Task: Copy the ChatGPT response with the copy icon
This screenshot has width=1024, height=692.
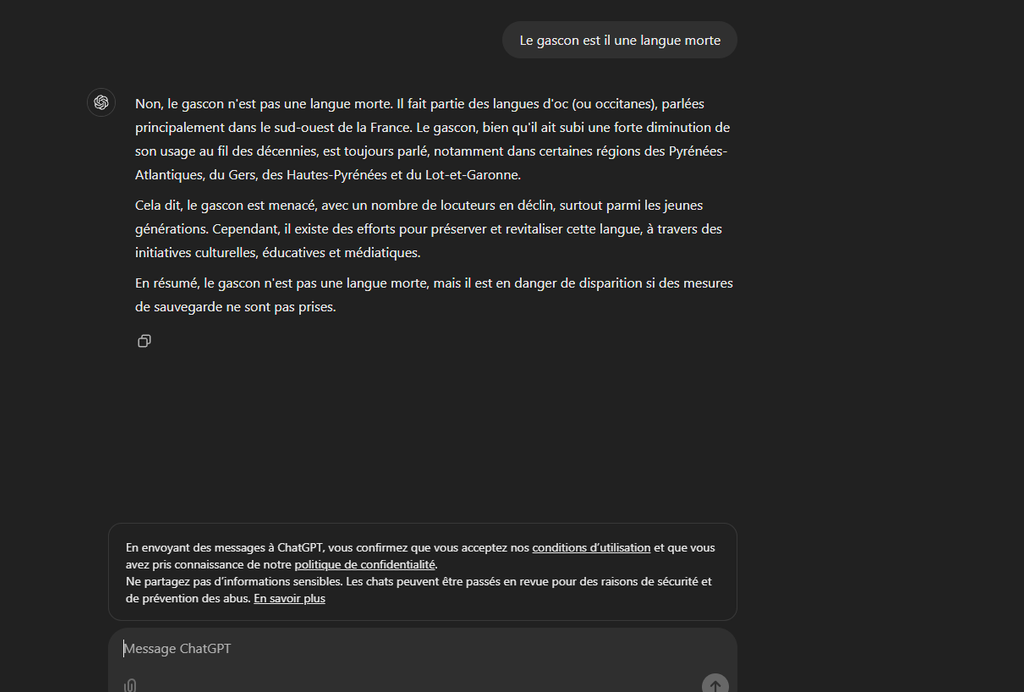Action: point(144,341)
